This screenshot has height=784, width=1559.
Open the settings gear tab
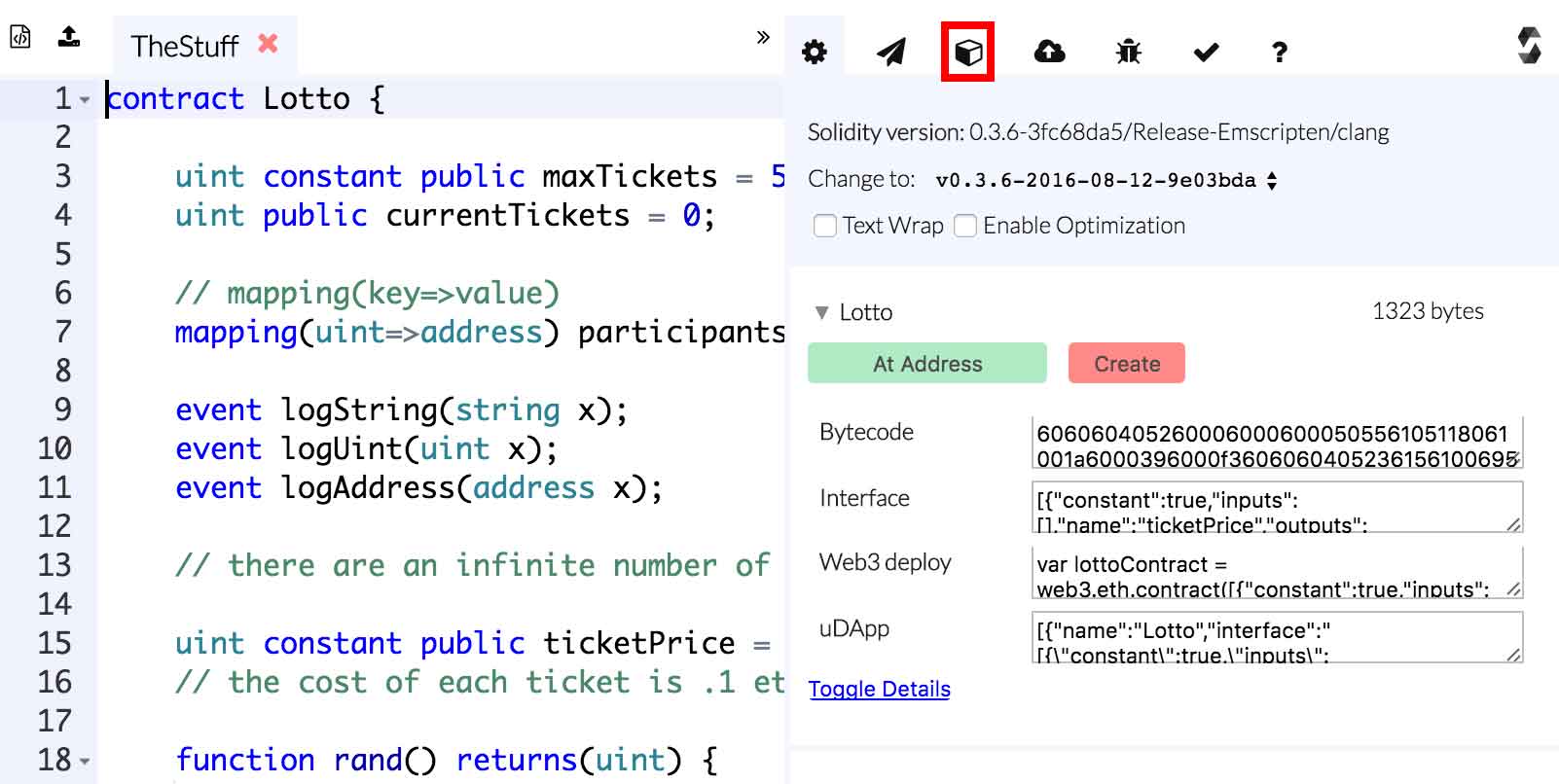815,52
